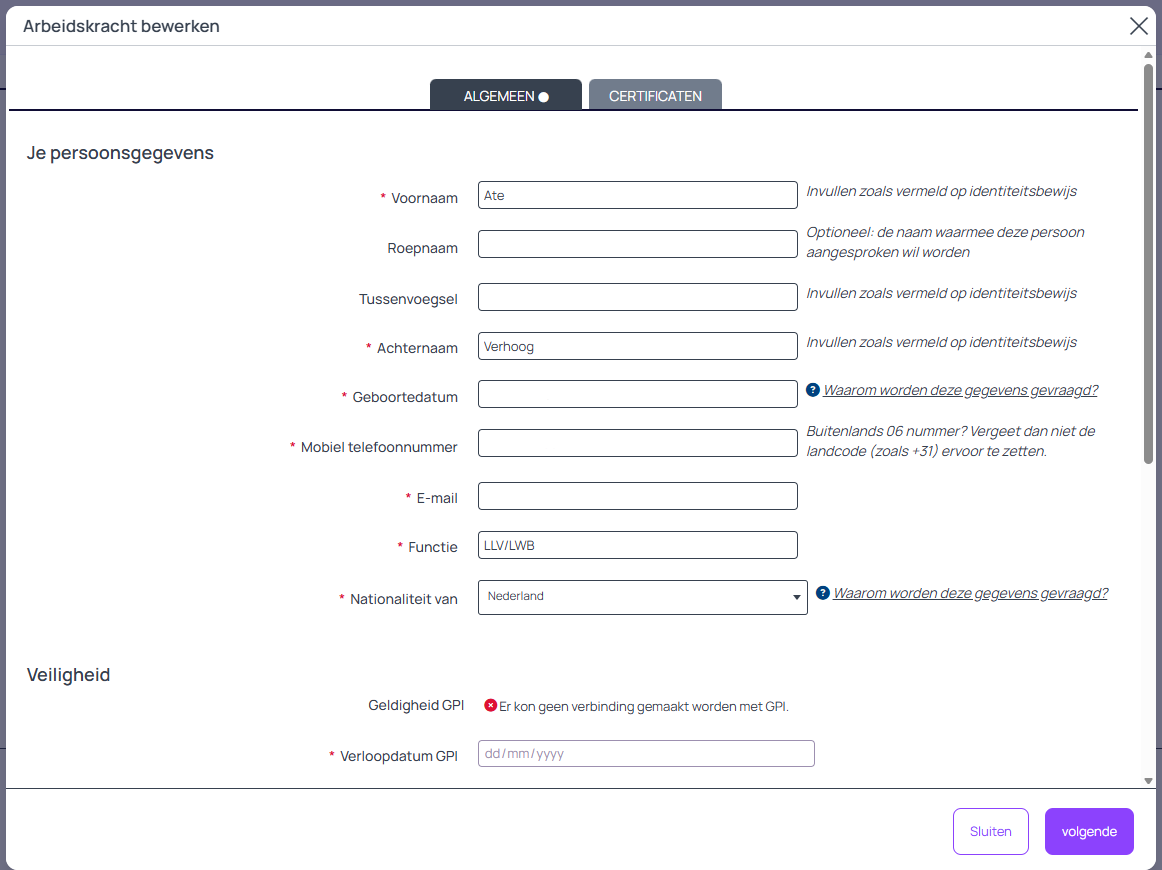Image resolution: width=1162 pixels, height=870 pixels.
Task: Click the volgende button
Action: pyautogui.click(x=1088, y=831)
